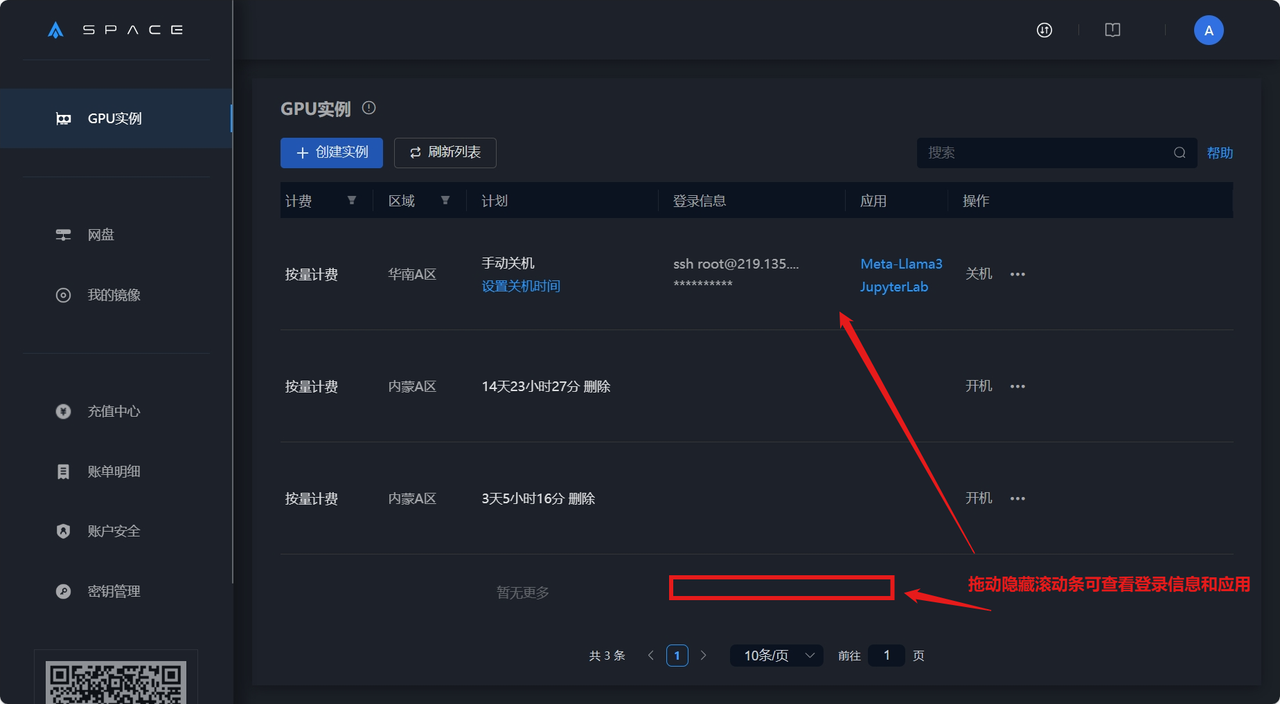Image resolution: width=1280 pixels, height=704 pixels.
Task: Click ssh root@219.135 login info
Action: [736, 264]
